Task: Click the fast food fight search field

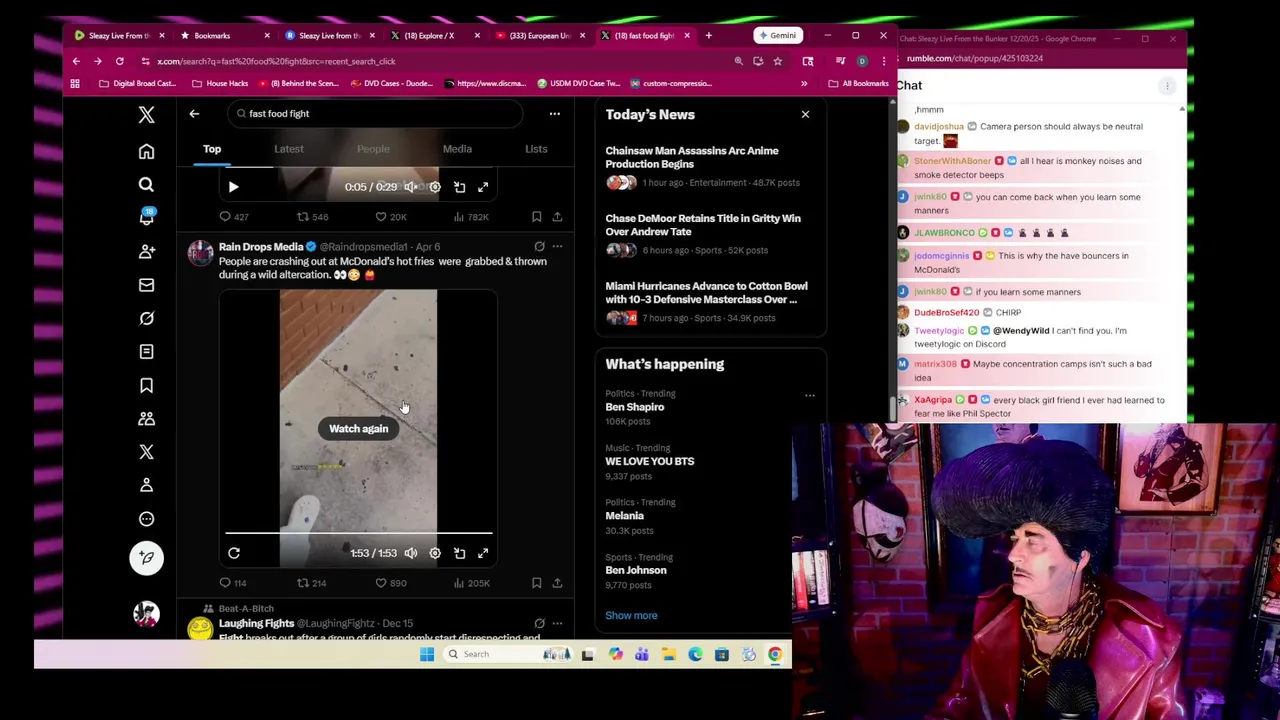Action: pos(374,114)
